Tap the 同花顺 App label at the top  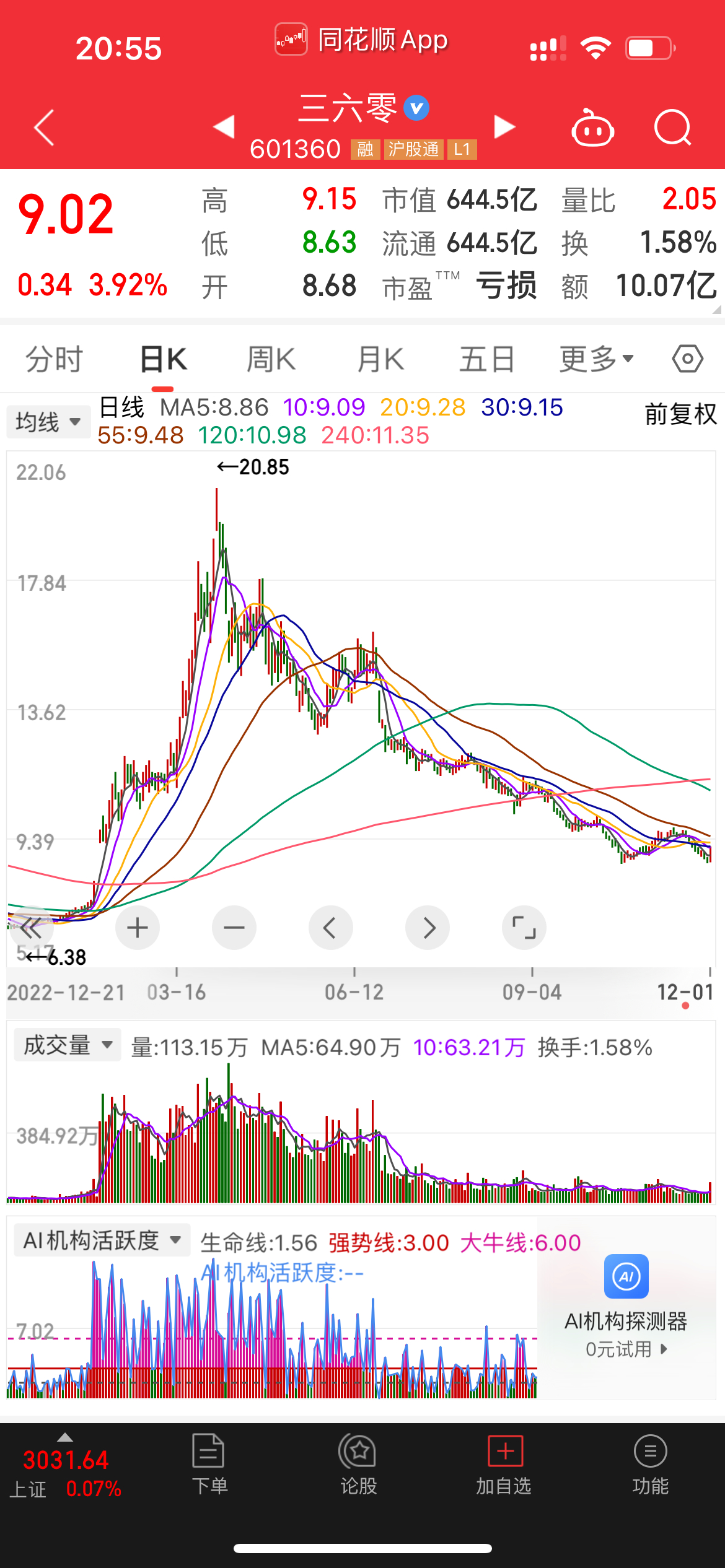pyautogui.click(x=382, y=40)
